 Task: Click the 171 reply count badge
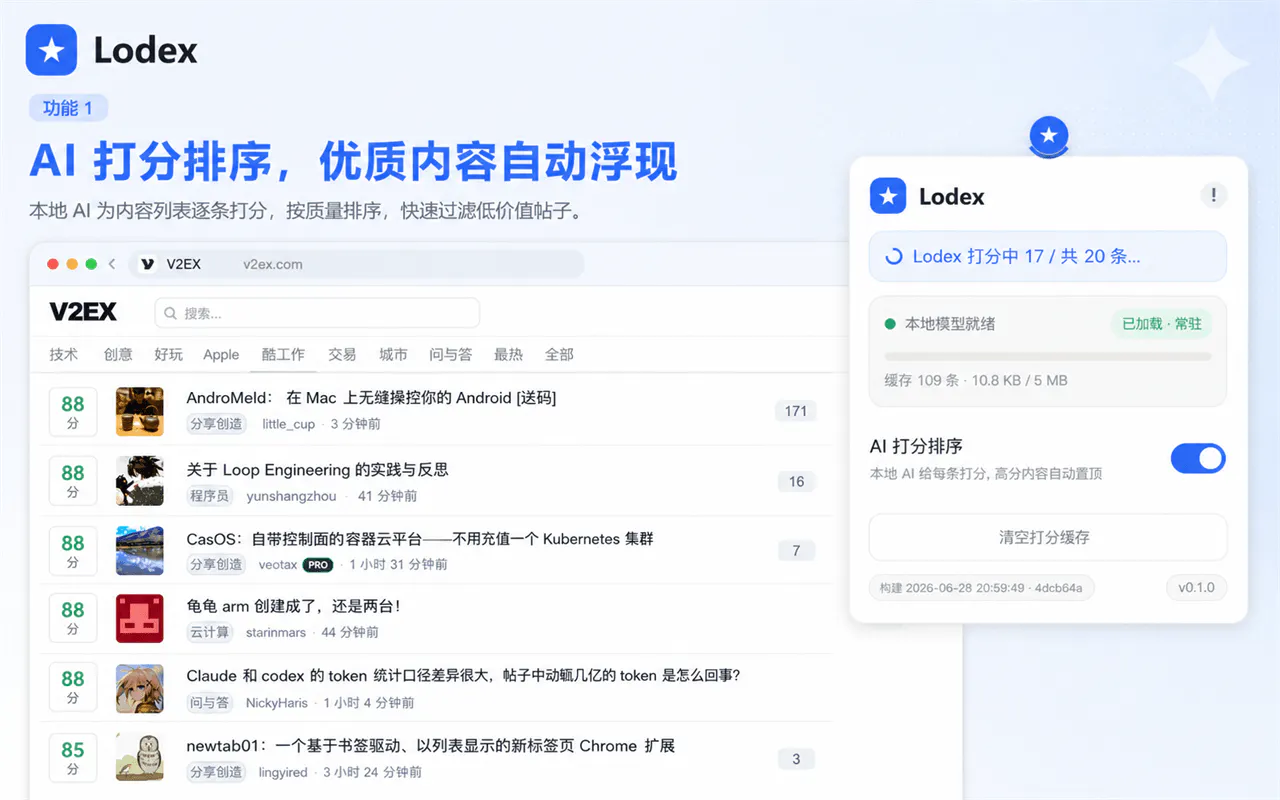796,411
